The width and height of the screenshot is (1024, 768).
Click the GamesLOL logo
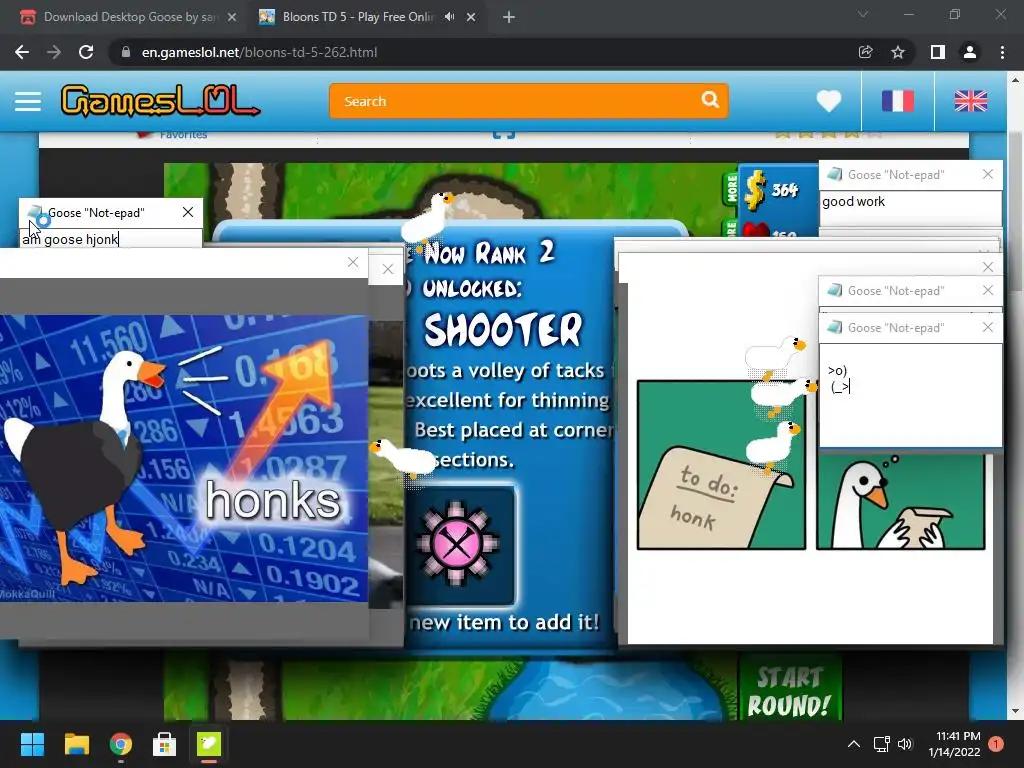click(x=161, y=101)
